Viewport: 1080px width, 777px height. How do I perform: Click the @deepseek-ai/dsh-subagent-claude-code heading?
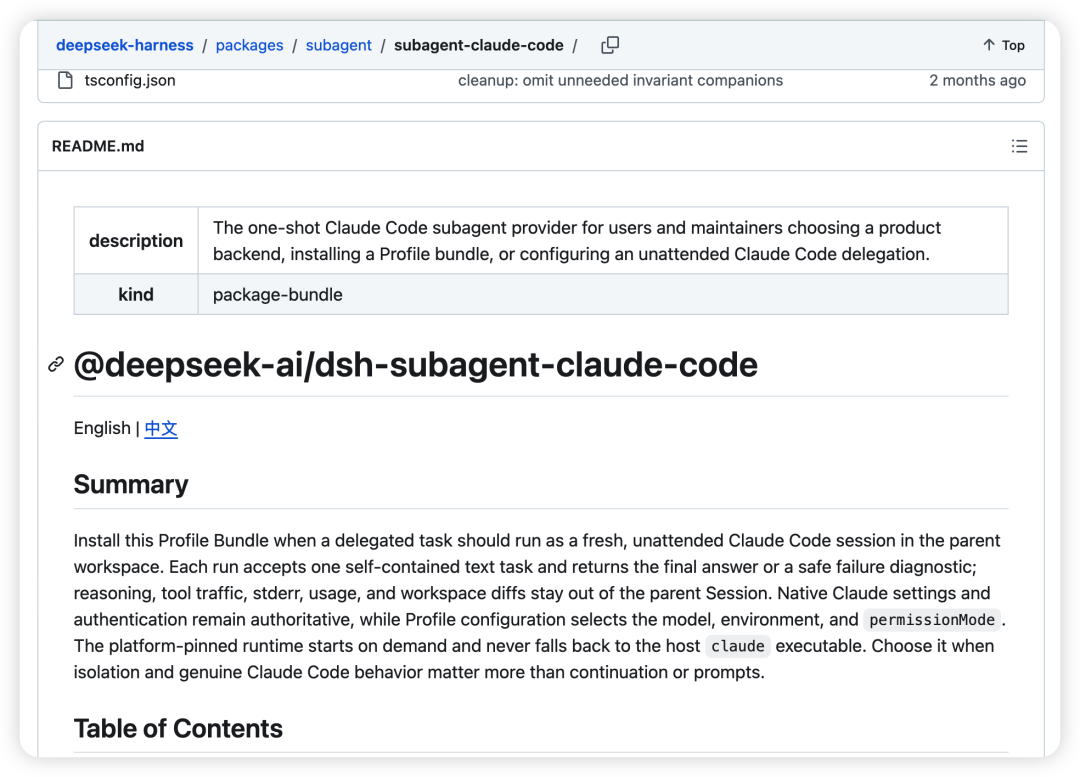tap(415, 364)
